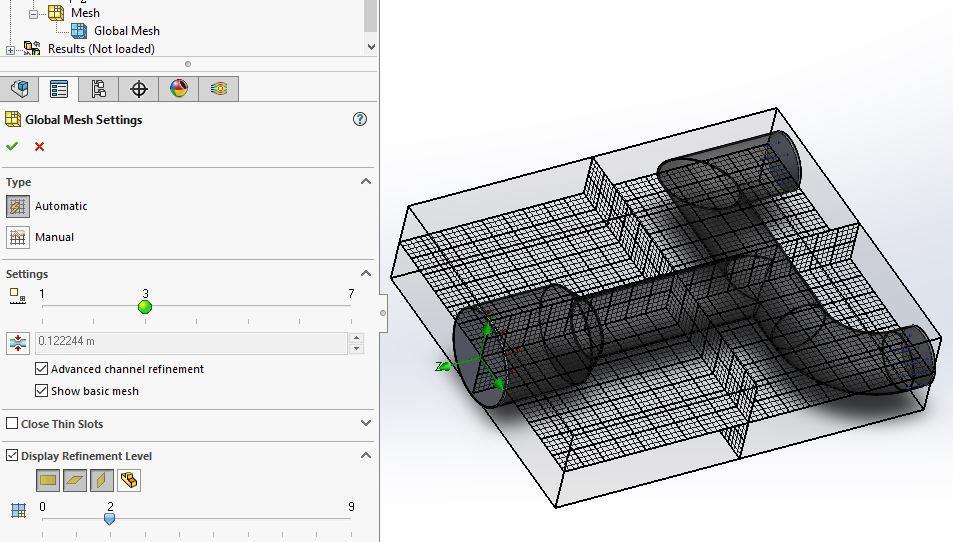Expand the Results (Not loaded) node
The width and height of the screenshot is (953, 542).
10,50
